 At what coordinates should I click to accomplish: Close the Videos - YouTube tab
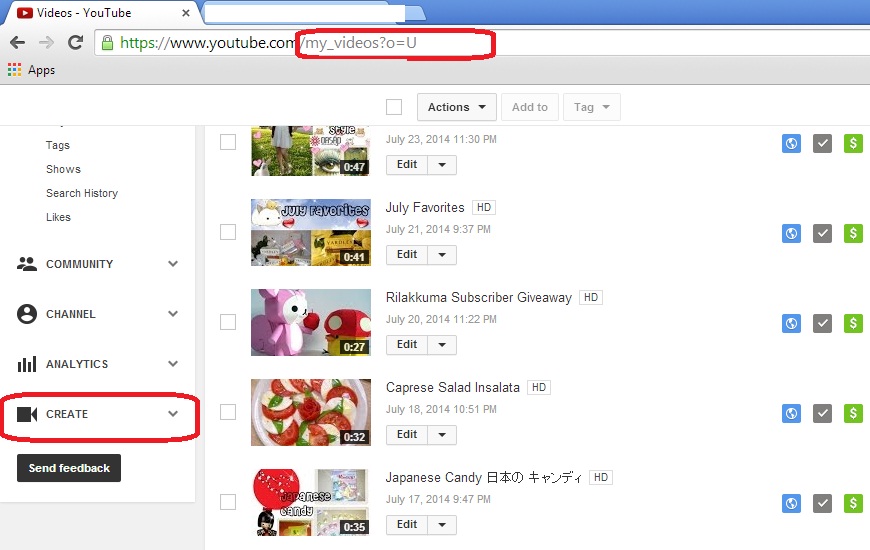186,13
